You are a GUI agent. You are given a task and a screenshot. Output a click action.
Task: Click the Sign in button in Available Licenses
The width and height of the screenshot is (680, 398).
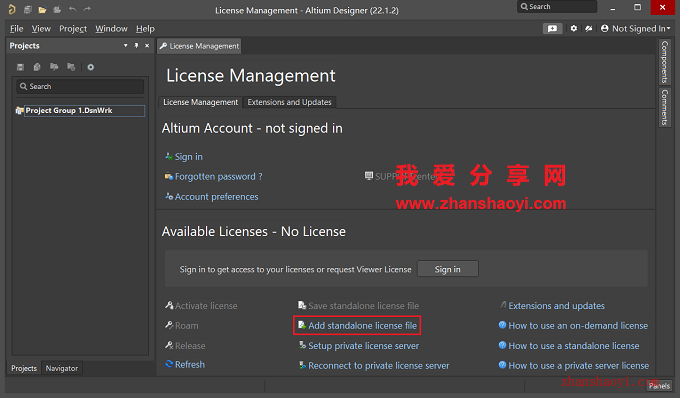[x=448, y=269]
